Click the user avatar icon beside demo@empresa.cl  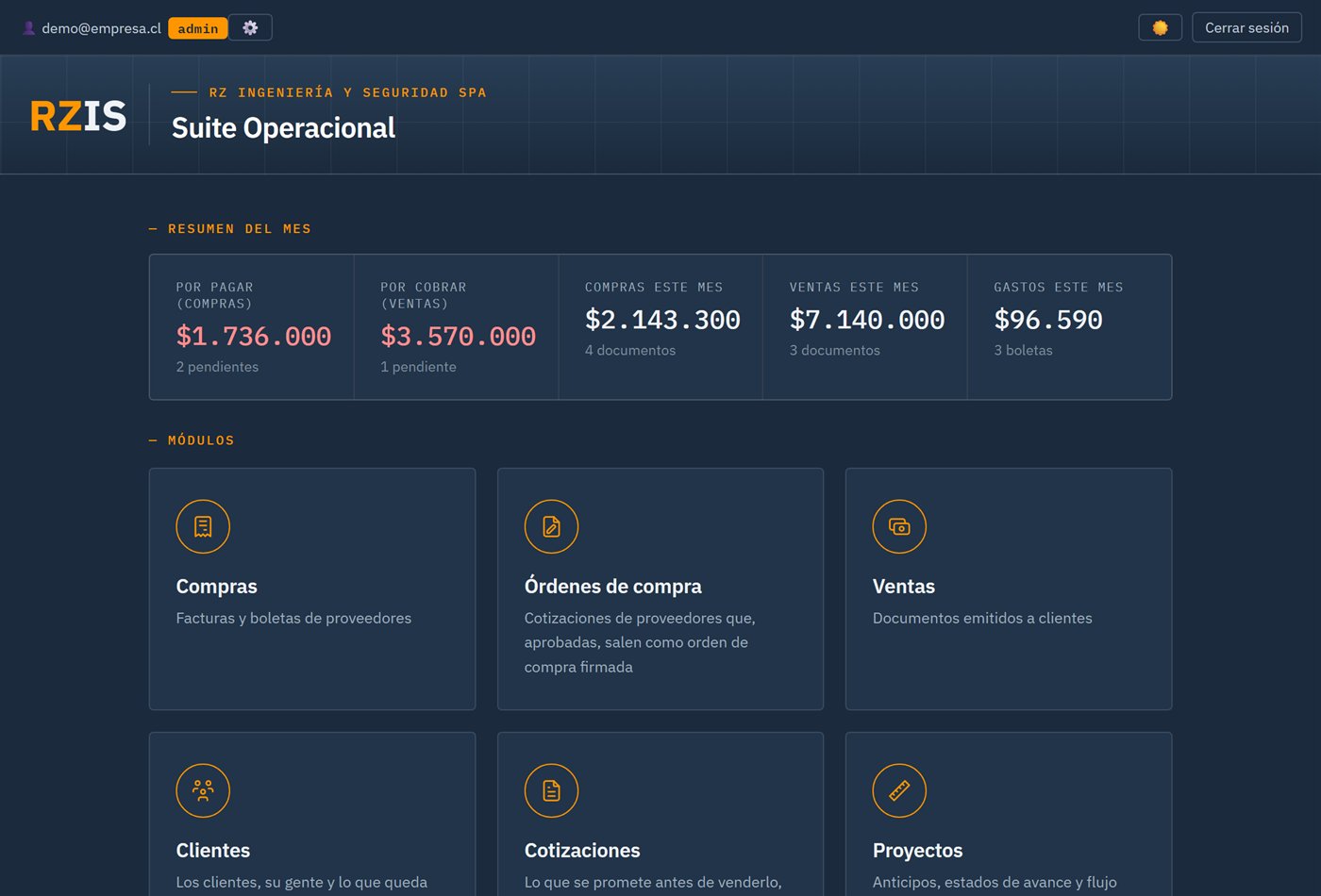[29, 28]
